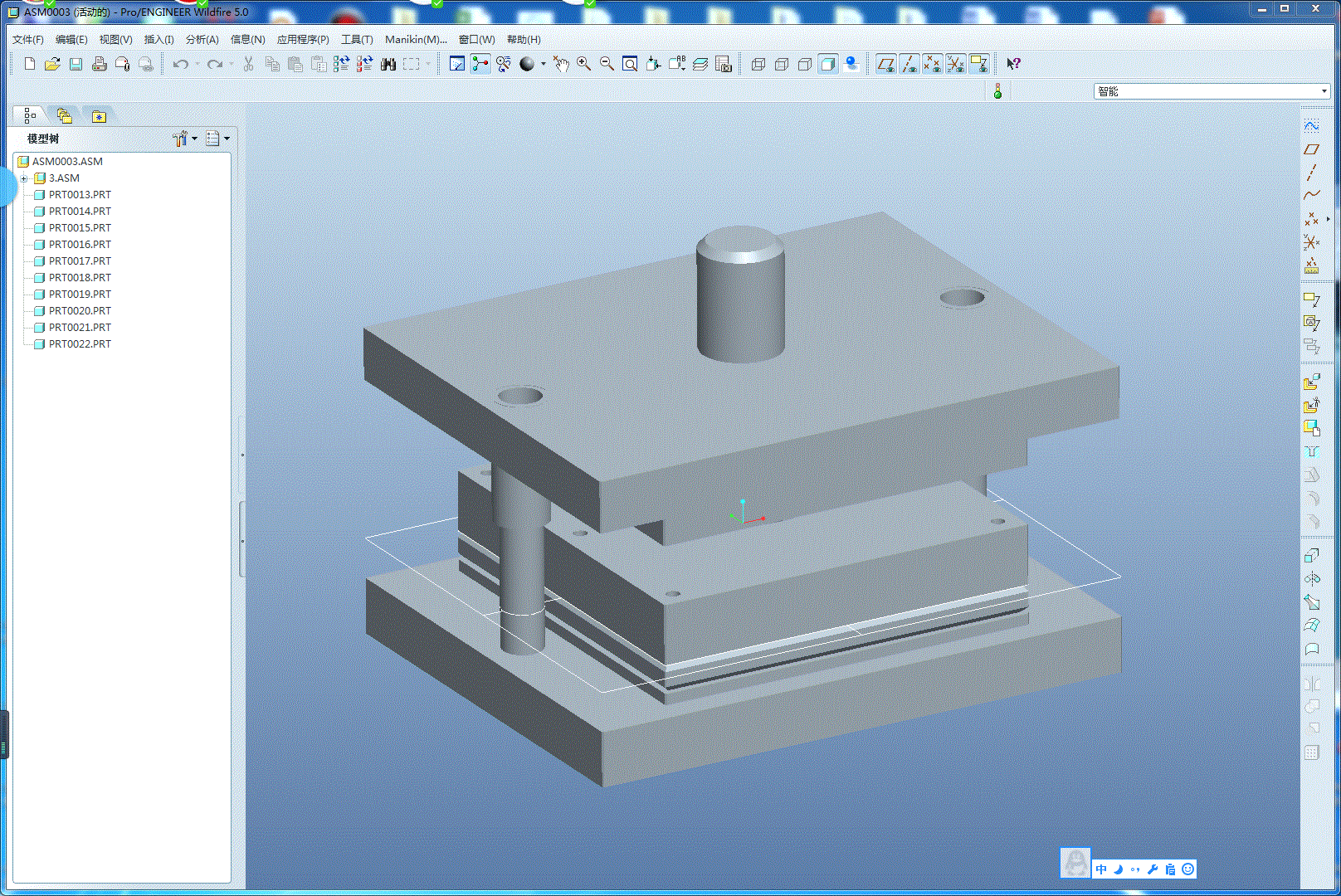Viewport: 1341px width, 896px height.
Task: Open the smart selection filter dropdown
Action: pyautogui.click(x=1324, y=91)
